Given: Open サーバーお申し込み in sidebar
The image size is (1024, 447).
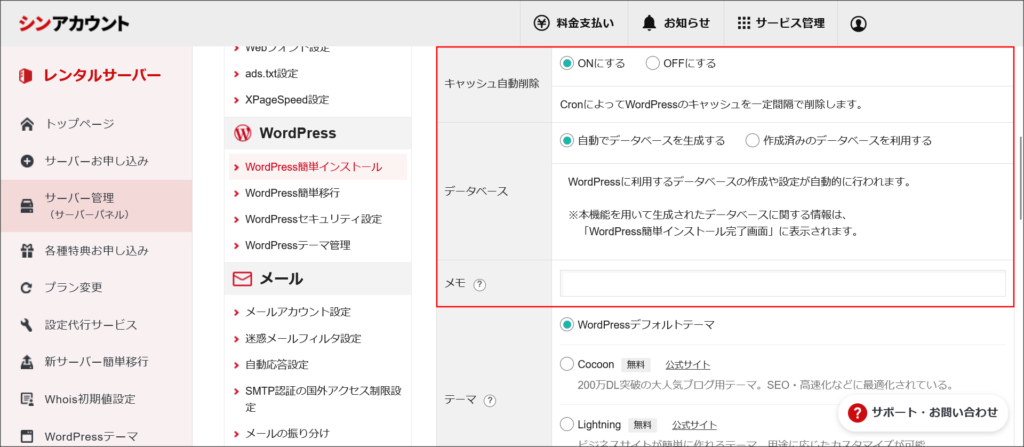Looking at the screenshot, I should [96, 161].
